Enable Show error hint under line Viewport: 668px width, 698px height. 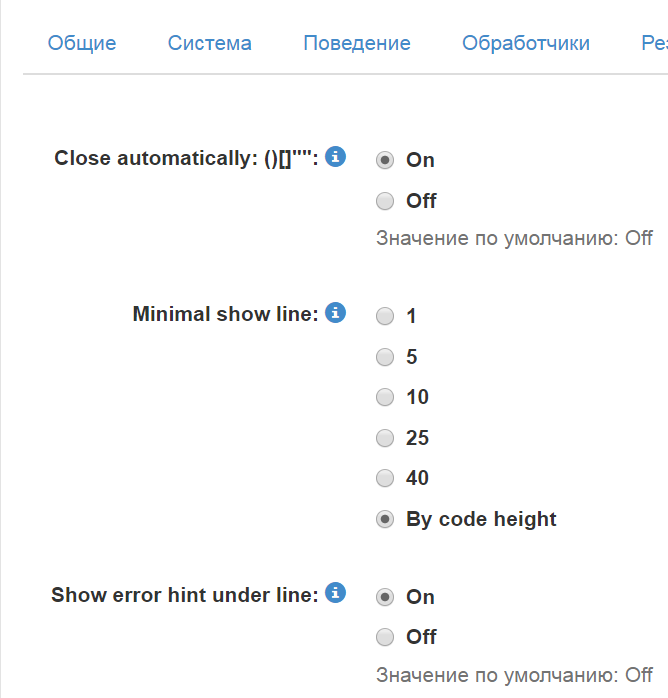click(385, 596)
